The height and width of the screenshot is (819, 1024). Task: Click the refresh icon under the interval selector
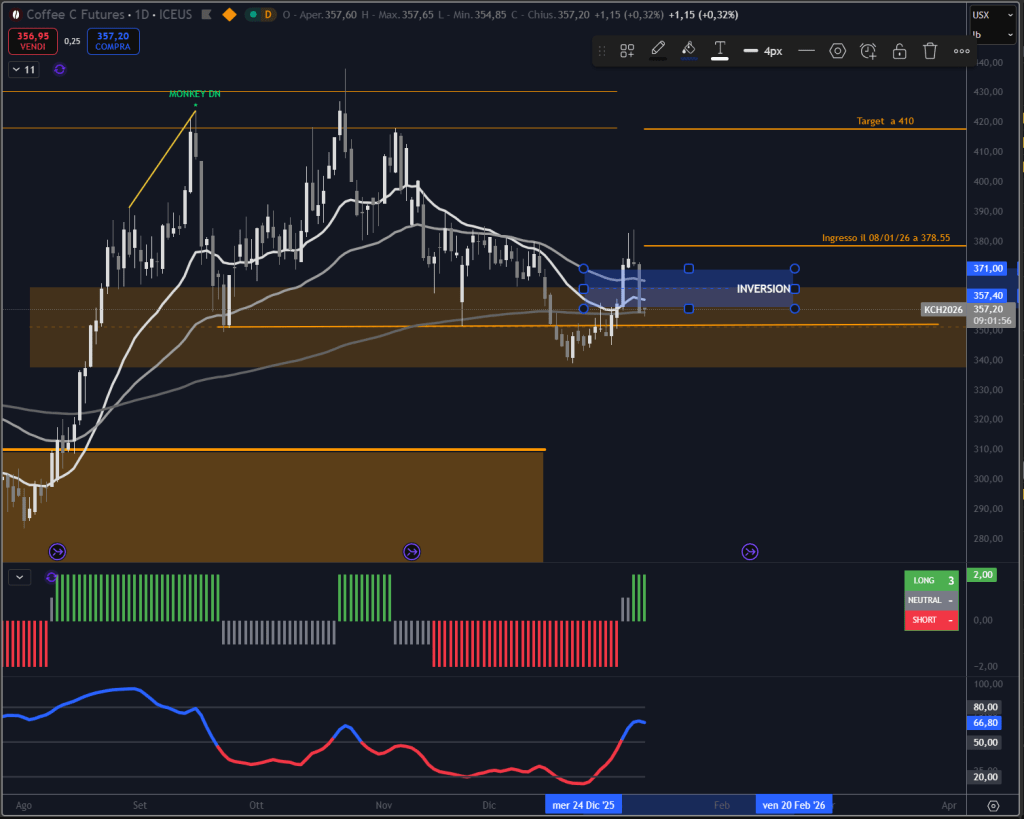click(59, 69)
